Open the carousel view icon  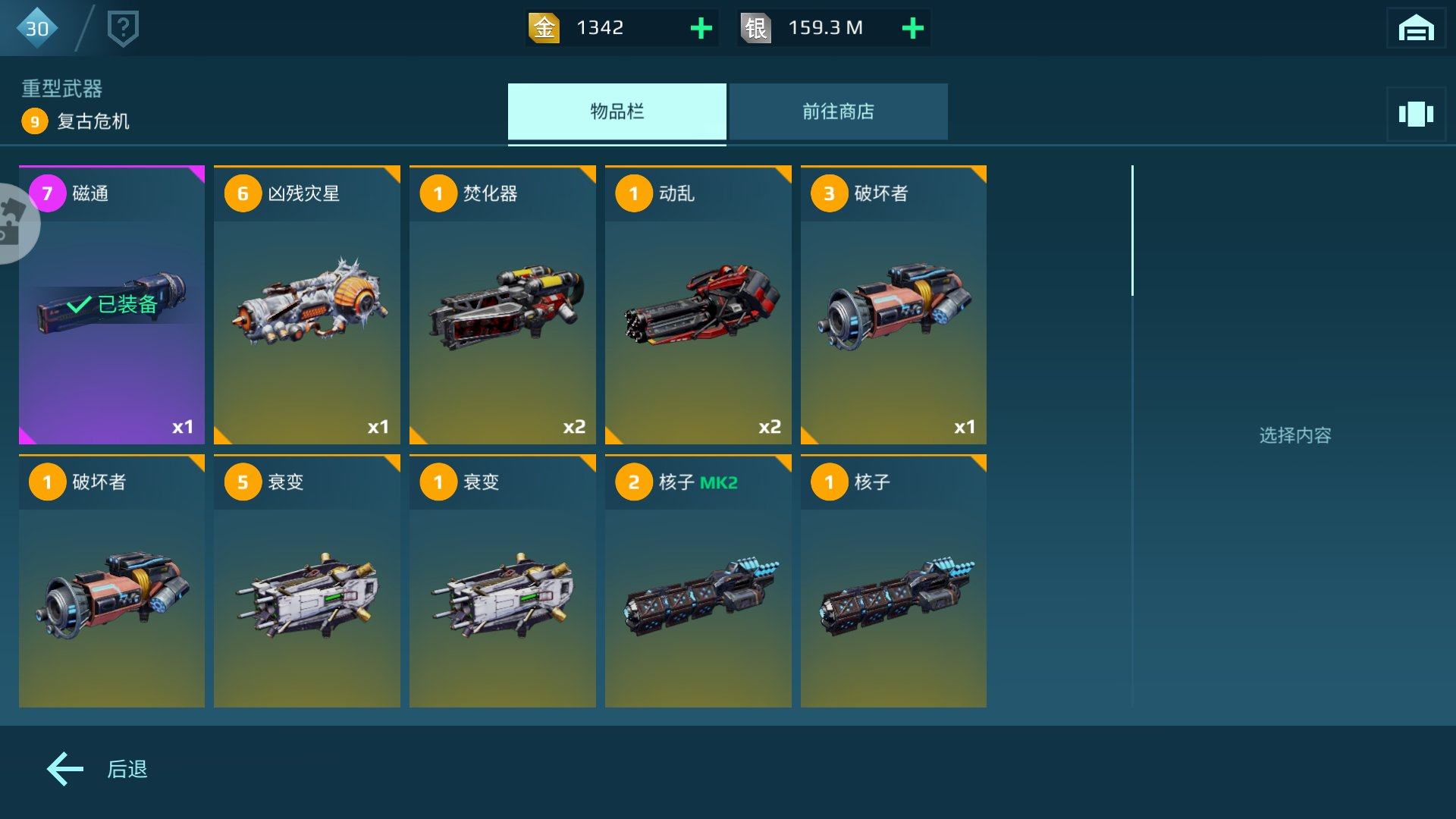point(1416,115)
